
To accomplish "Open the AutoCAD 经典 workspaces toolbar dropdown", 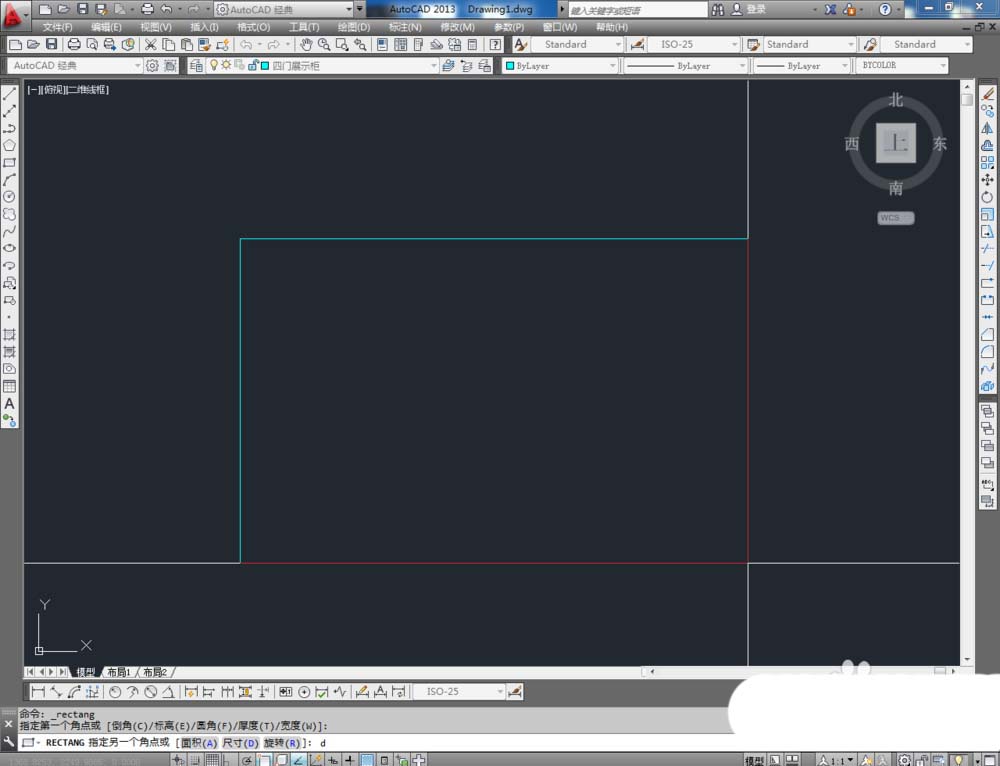I will click(137, 66).
